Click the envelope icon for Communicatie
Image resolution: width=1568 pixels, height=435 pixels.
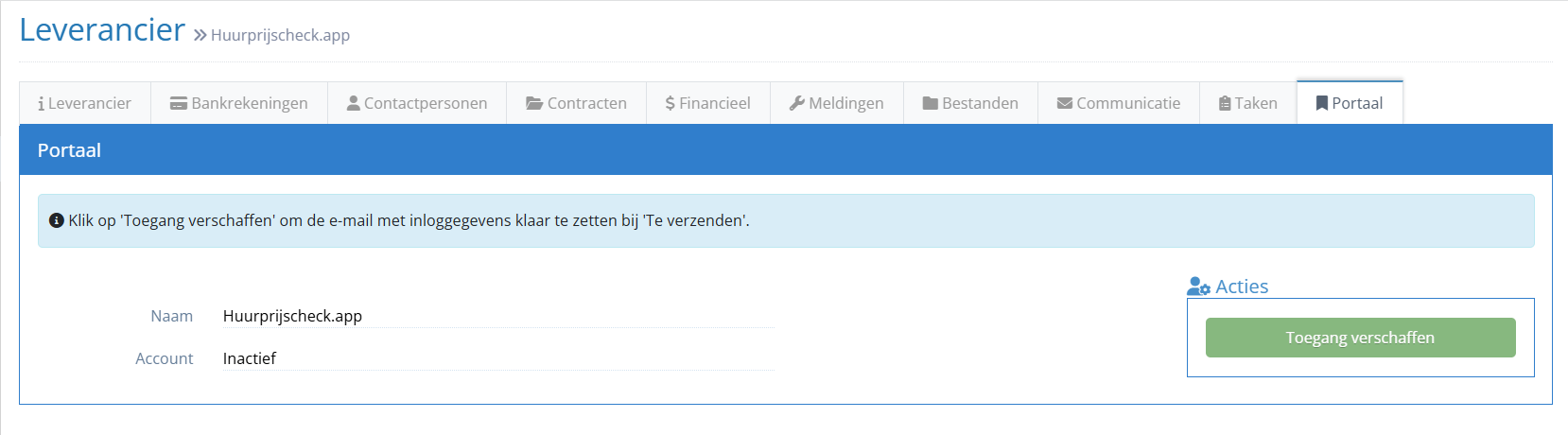click(x=1065, y=104)
